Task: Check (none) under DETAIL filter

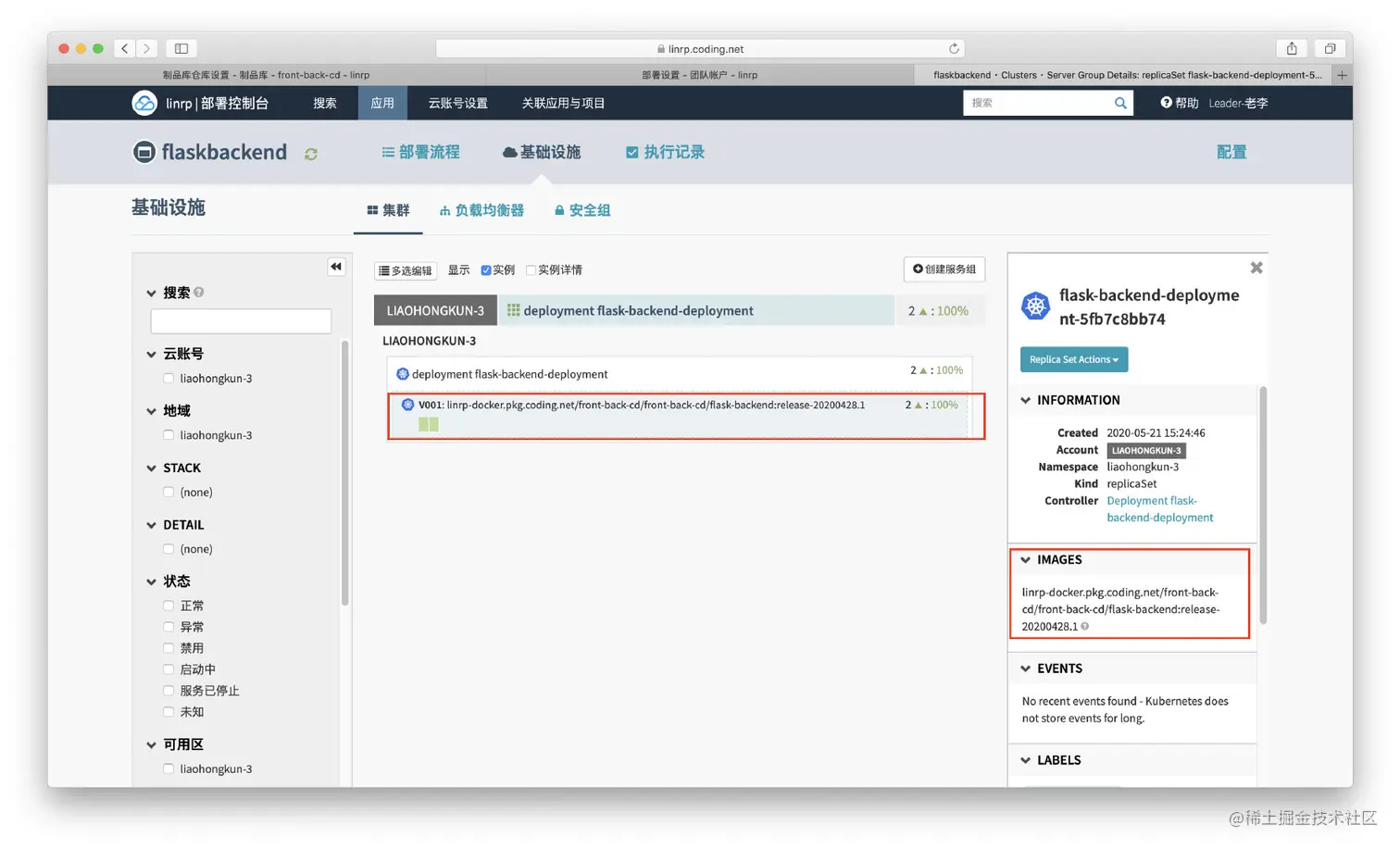Action: click(169, 548)
